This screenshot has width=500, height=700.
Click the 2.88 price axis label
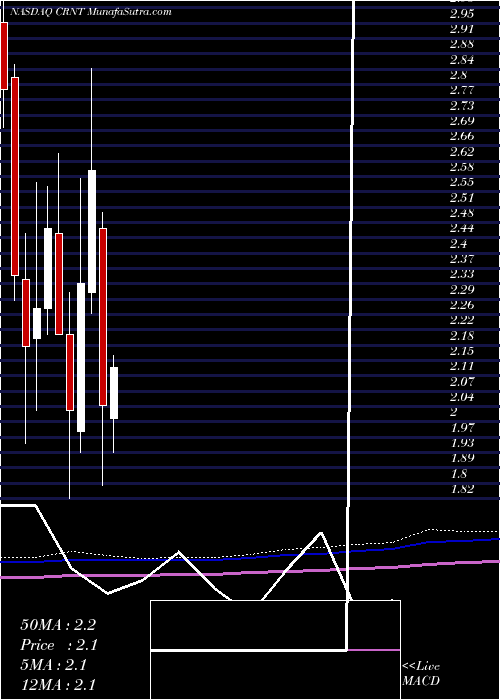tap(462, 44)
